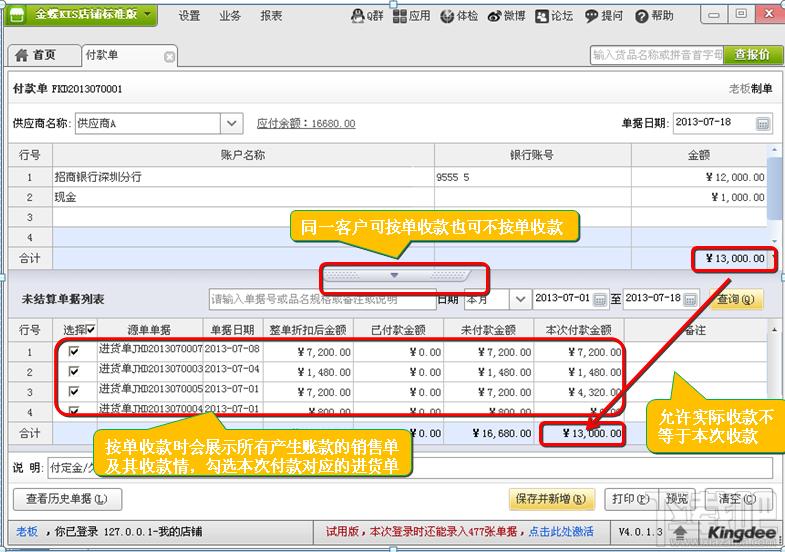Click the 账户名称 column header
Image resolution: width=785 pixels, height=552 pixels.
click(x=243, y=155)
